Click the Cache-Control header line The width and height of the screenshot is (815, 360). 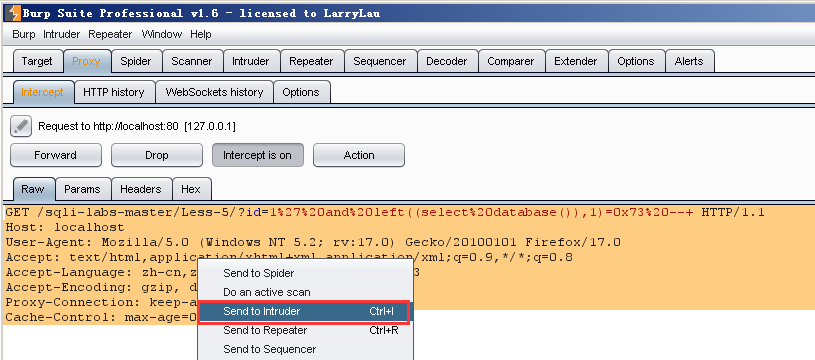pyautogui.click(x=101, y=317)
